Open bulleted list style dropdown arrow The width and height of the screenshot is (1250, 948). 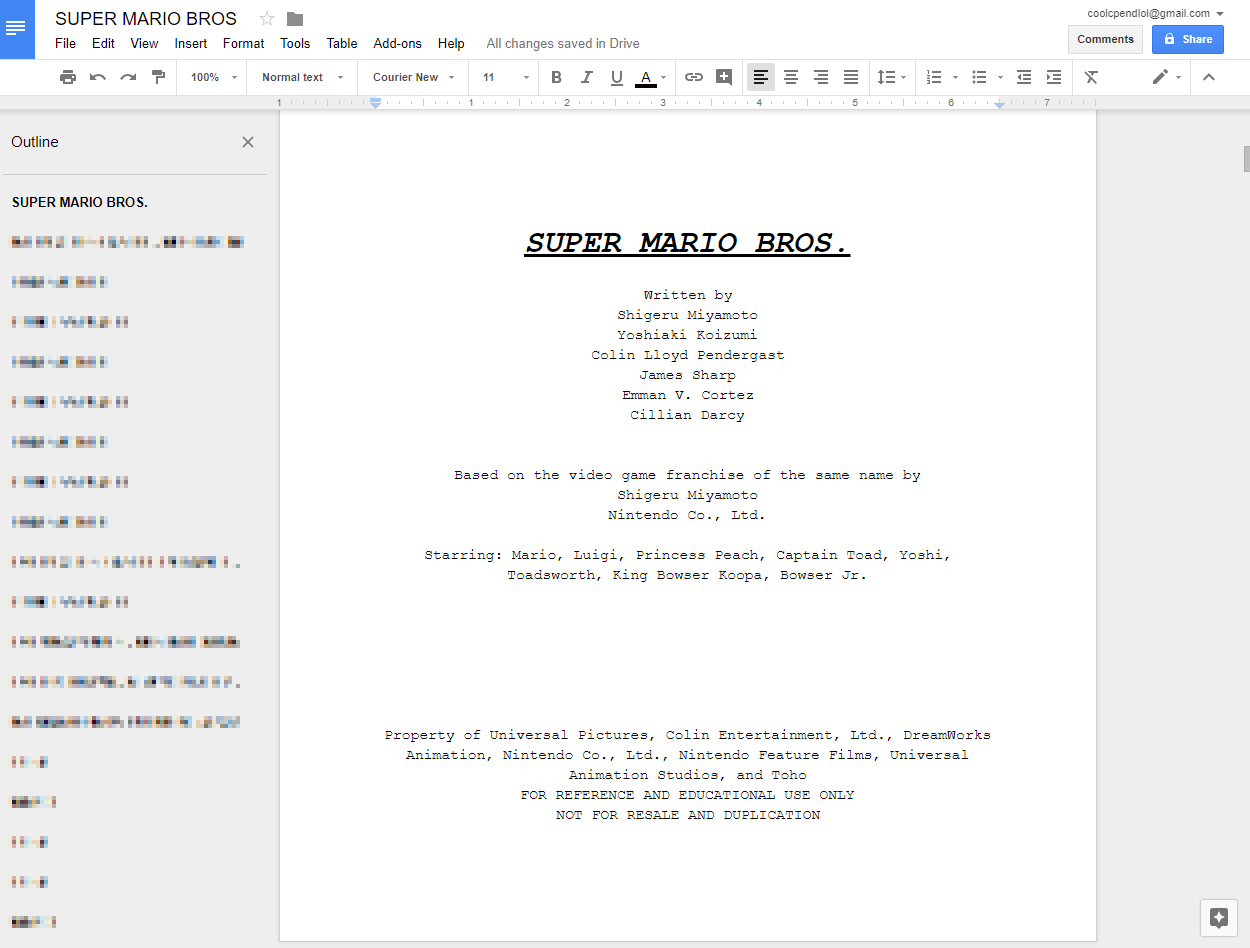[x=1000, y=77]
